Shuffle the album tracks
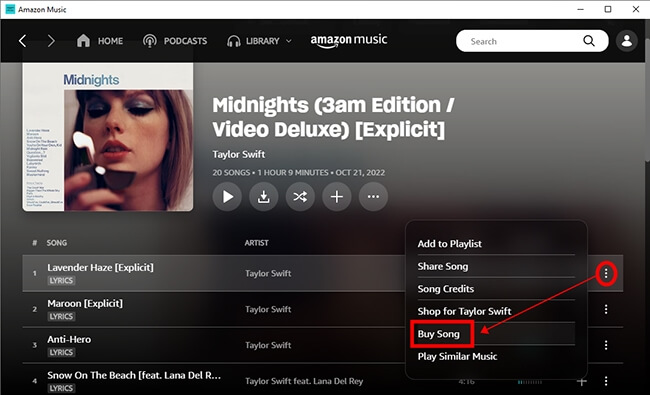 300,197
